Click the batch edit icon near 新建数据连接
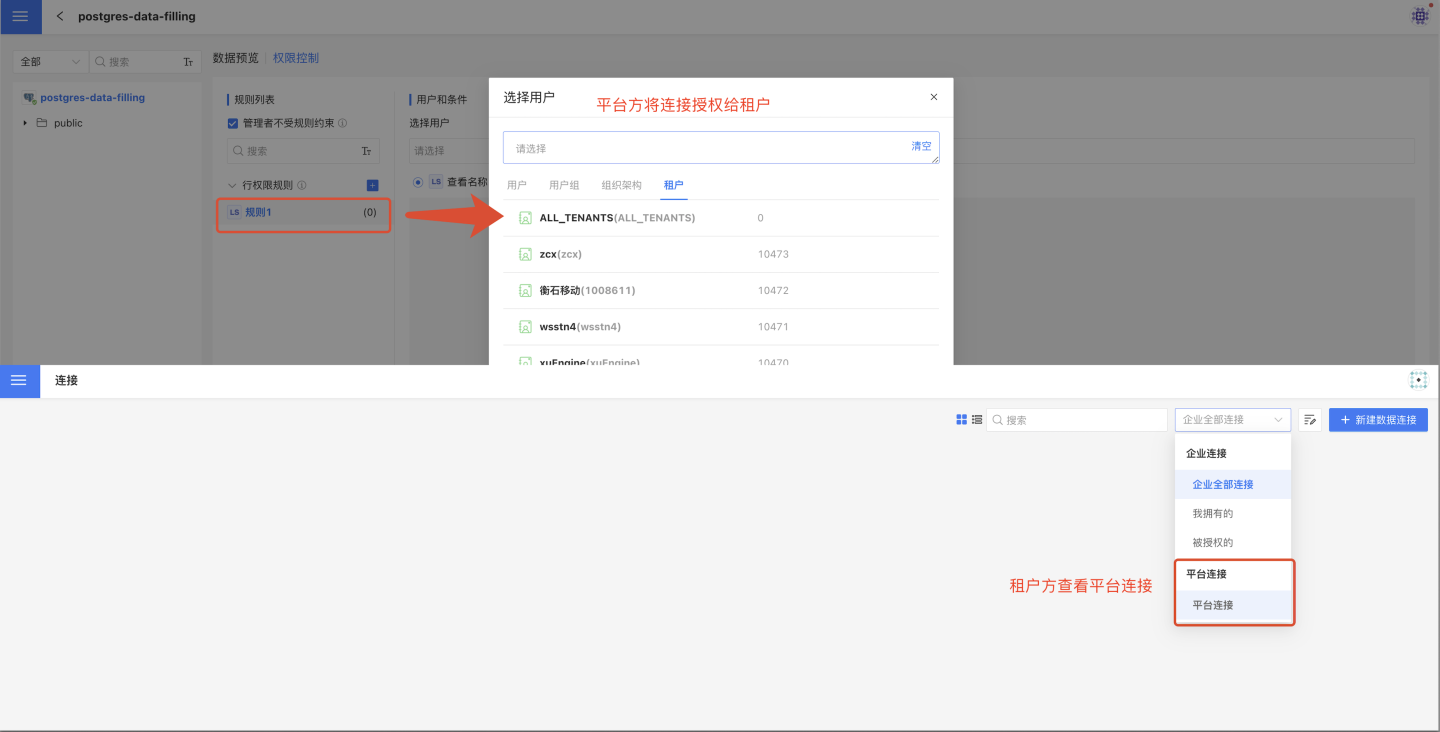Image resolution: width=1440 pixels, height=732 pixels. [x=1310, y=420]
